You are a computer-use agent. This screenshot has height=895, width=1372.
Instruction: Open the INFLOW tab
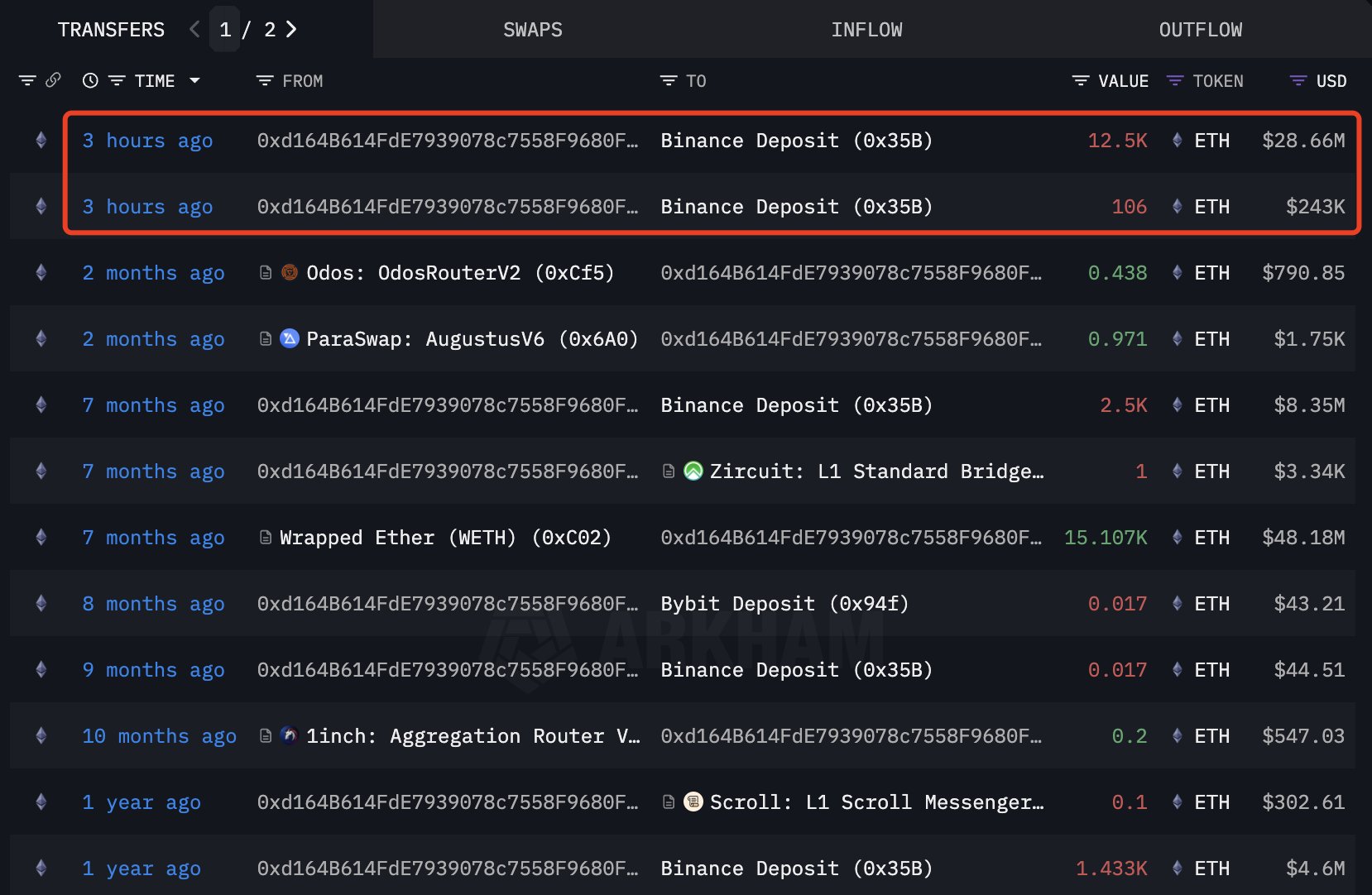tap(866, 30)
